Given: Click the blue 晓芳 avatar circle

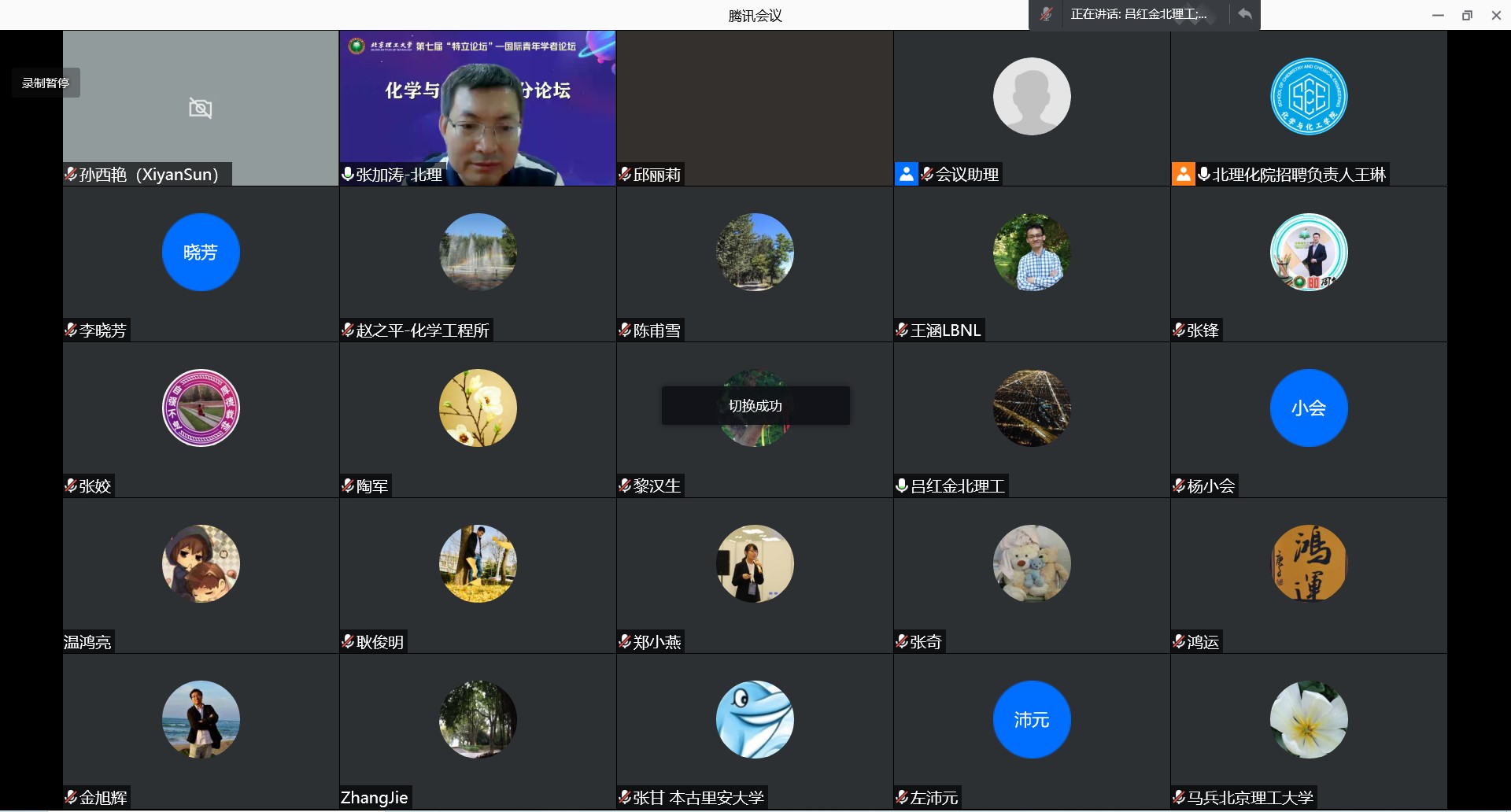Looking at the screenshot, I should tap(201, 253).
